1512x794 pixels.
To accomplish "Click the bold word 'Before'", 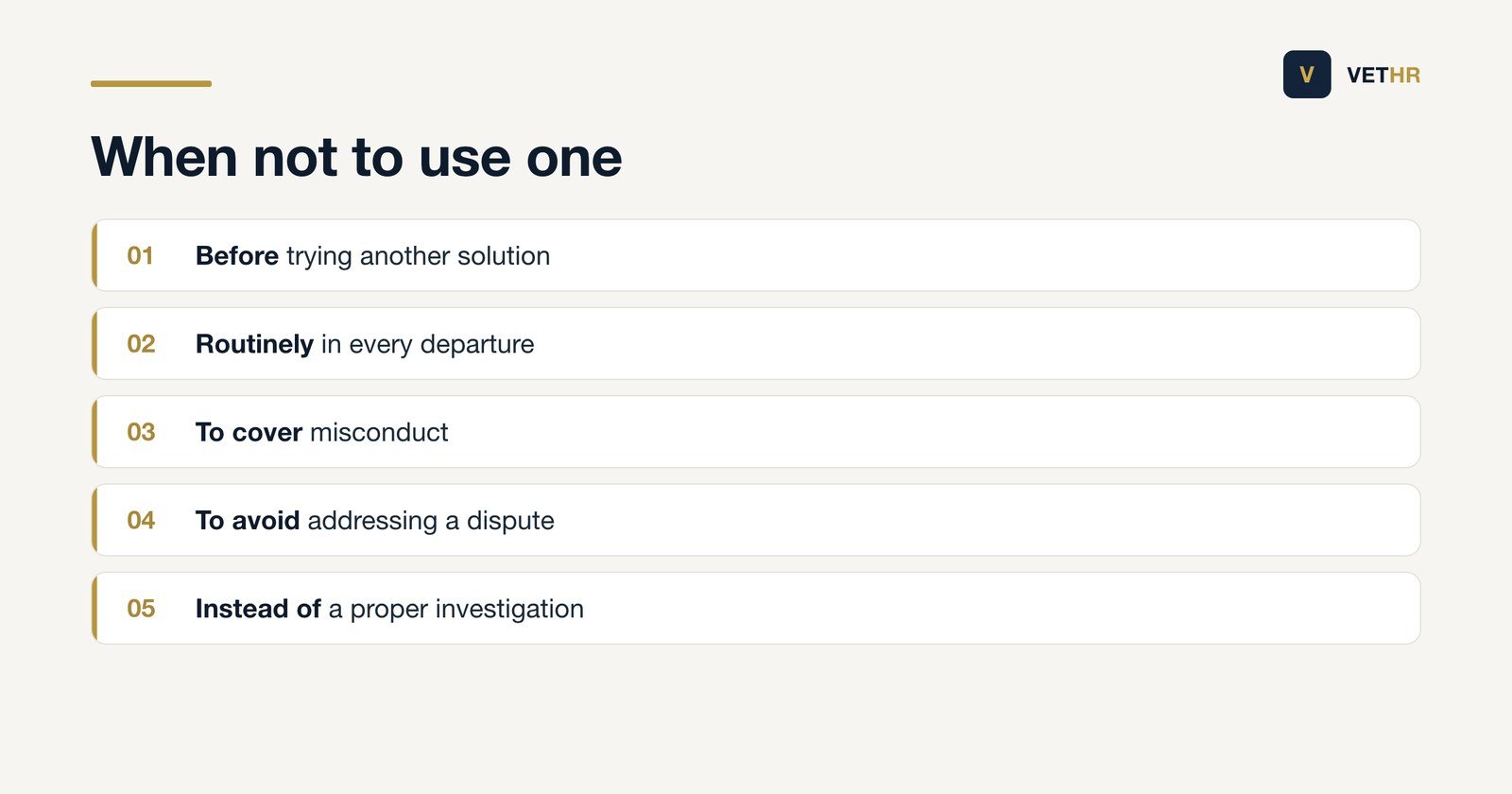I will point(237,256).
